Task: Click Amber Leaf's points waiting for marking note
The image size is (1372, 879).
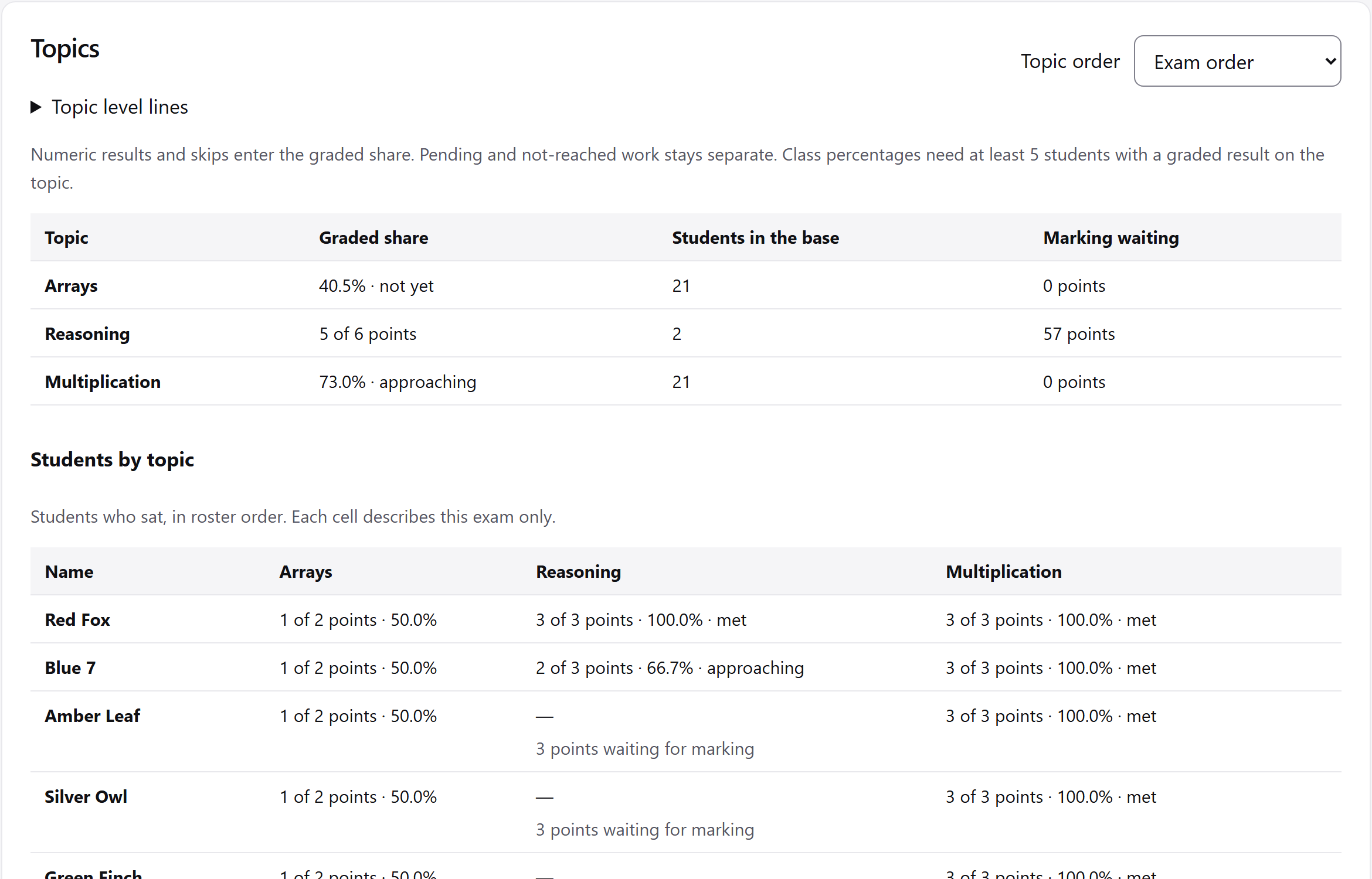Action: (645, 749)
